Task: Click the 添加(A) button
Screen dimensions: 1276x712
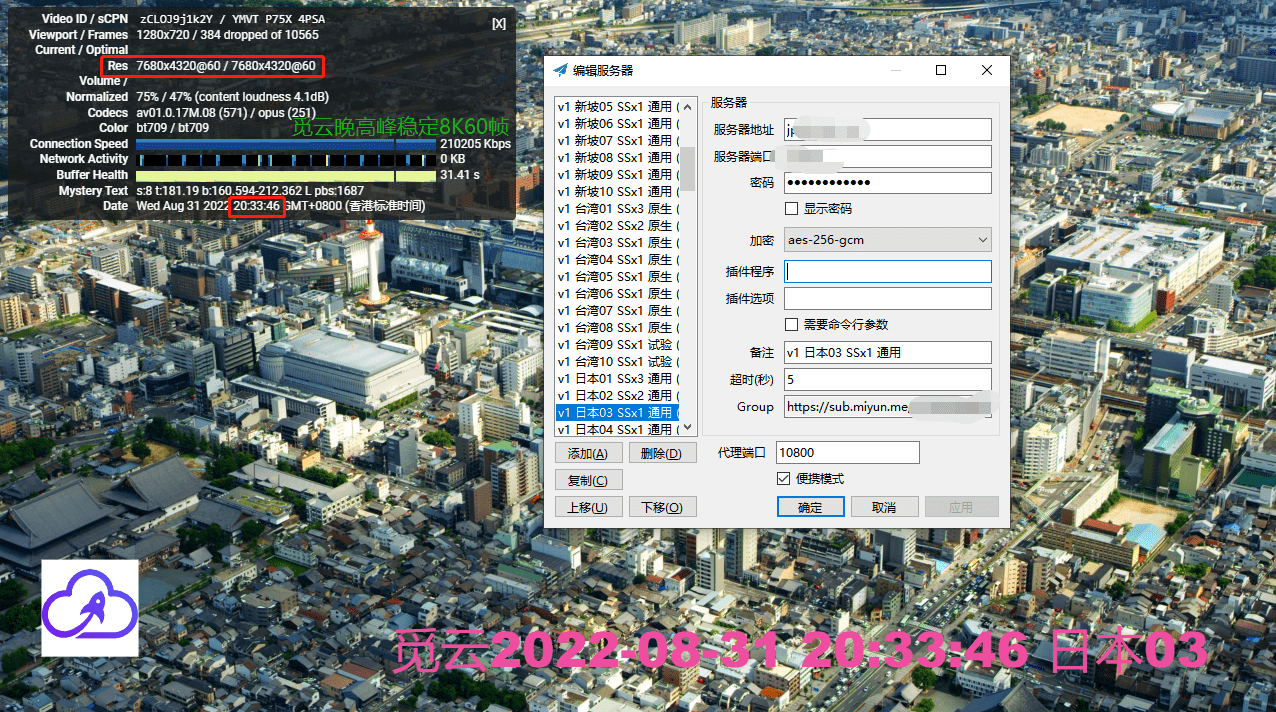Action: tap(588, 453)
